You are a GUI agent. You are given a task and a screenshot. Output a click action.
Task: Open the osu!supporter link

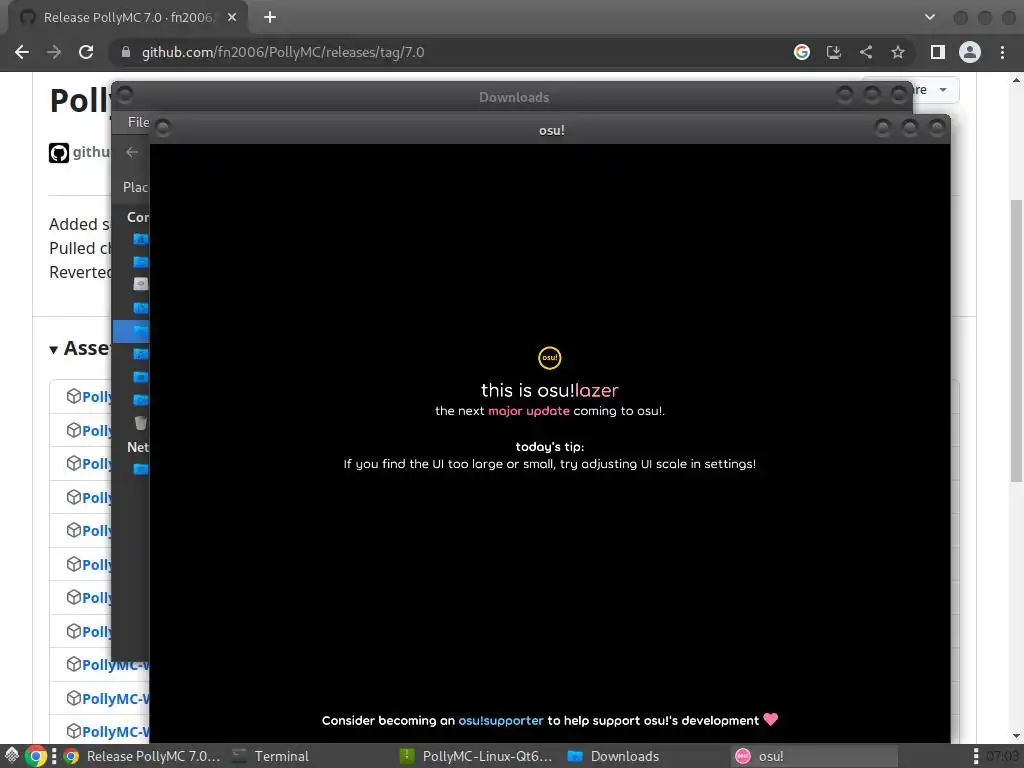(x=501, y=721)
